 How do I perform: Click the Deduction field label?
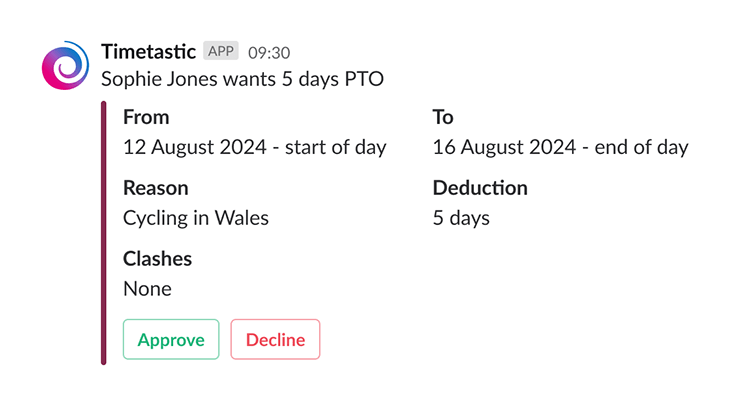pyautogui.click(x=480, y=187)
